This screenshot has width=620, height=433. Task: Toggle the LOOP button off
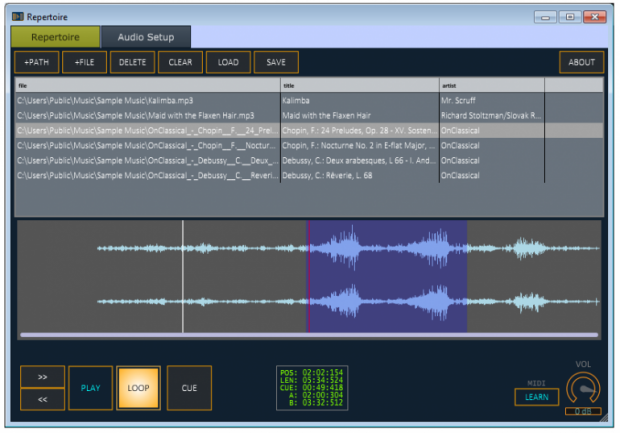(x=138, y=388)
